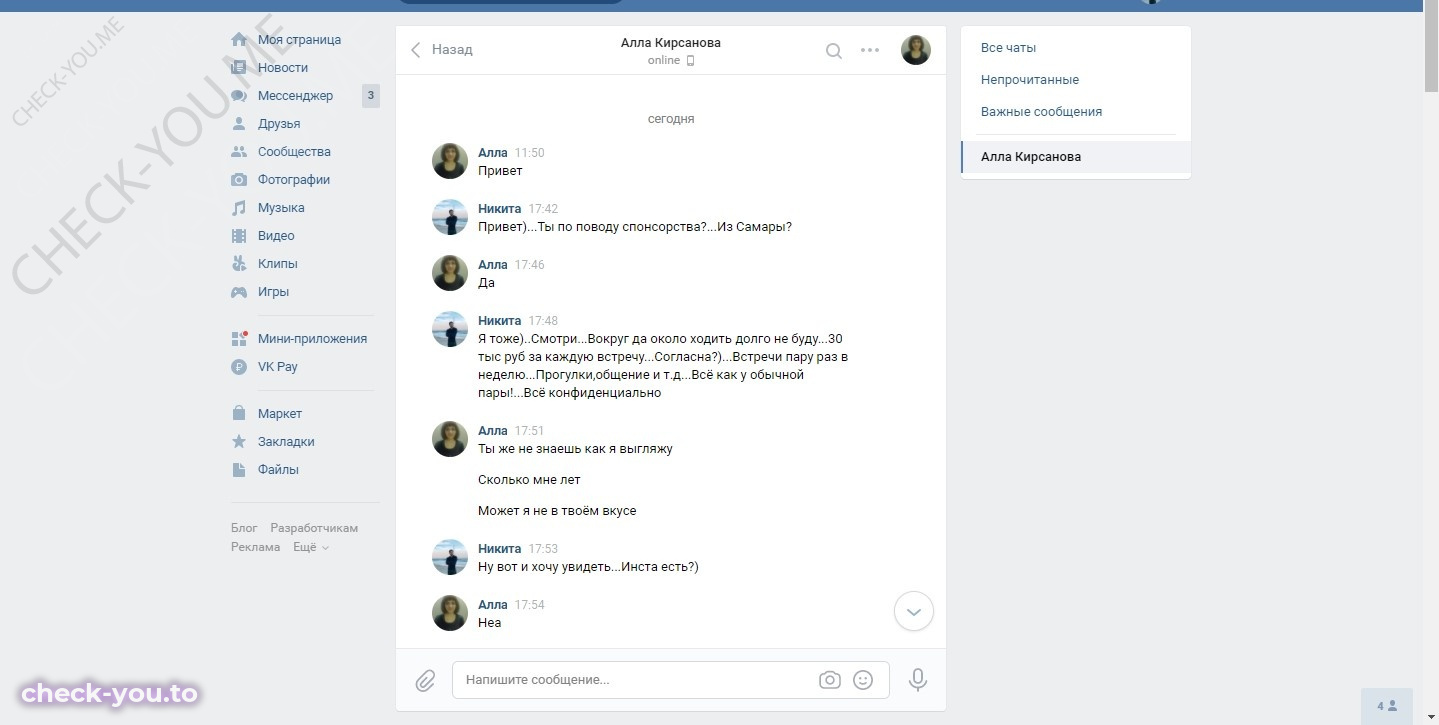Select the message "Сколько мне лет"

529,480
